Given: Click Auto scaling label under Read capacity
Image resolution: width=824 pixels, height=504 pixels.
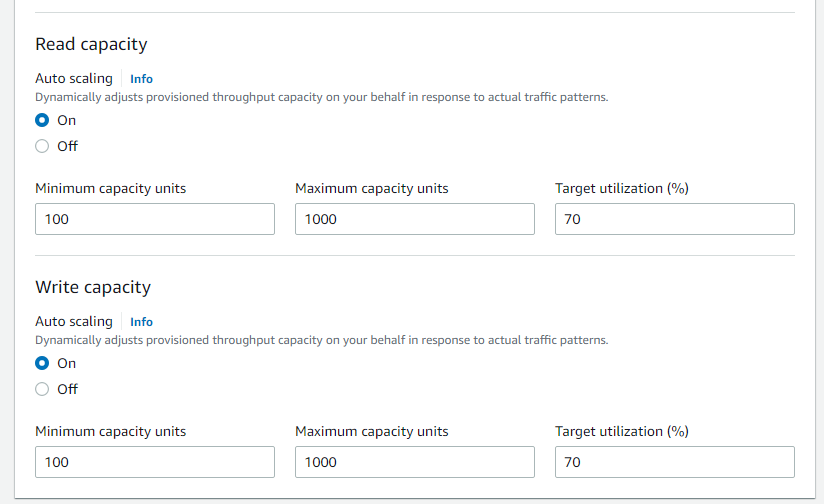Looking at the screenshot, I should coord(74,78).
